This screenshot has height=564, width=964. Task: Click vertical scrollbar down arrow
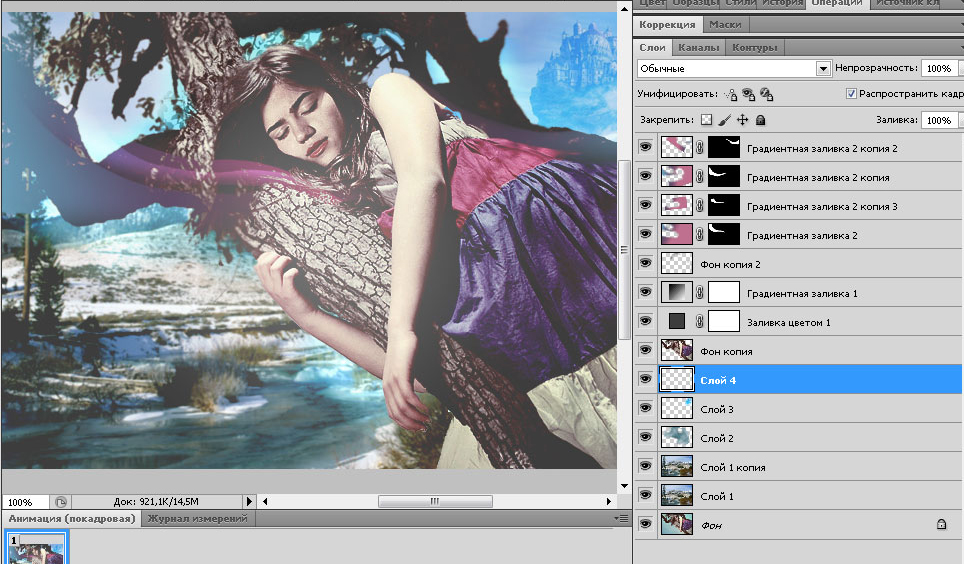[x=624, y=486]
